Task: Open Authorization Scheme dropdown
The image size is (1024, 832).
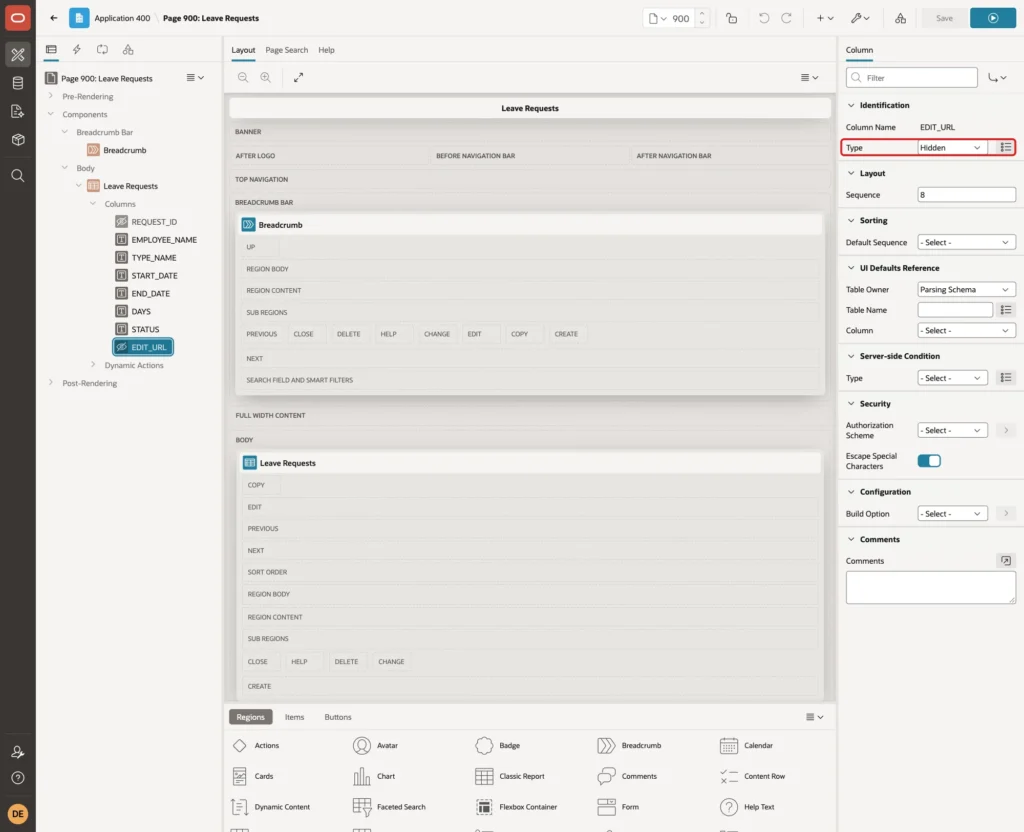Action: coord(952,430)
